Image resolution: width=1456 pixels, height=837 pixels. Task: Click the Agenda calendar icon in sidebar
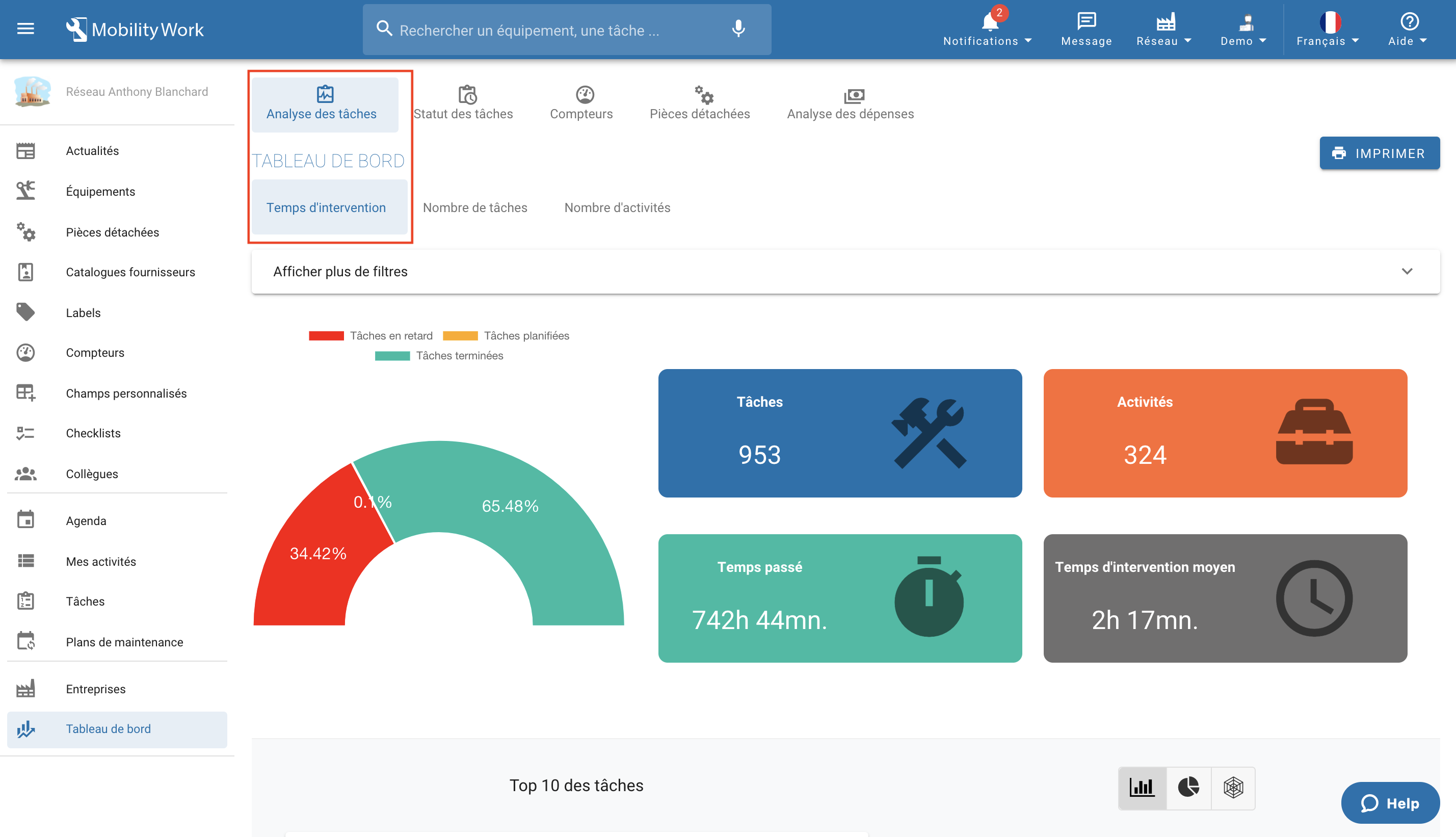(x=25, y=519)
